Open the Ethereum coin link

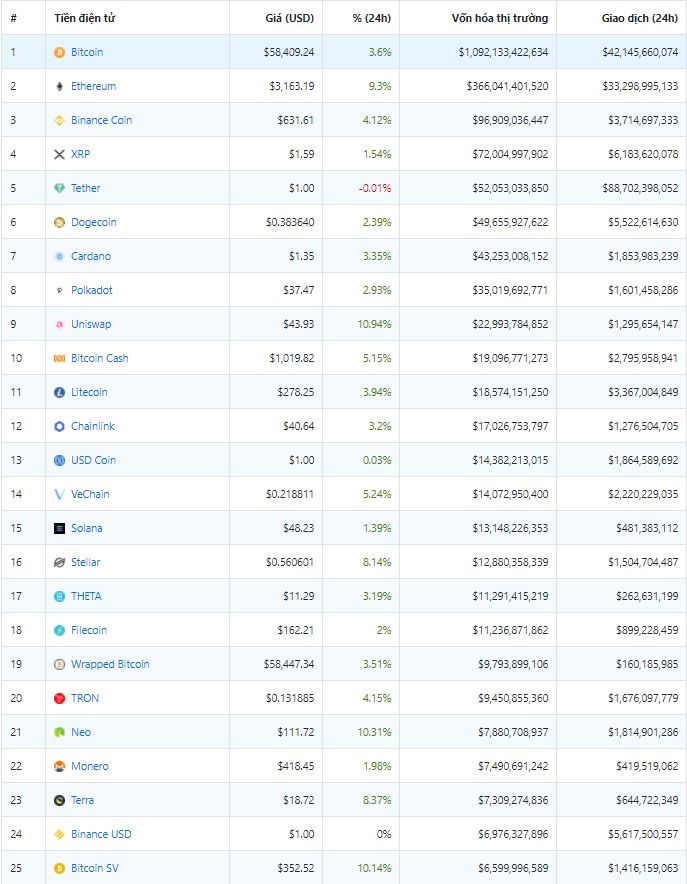click(x=94, y=86)
